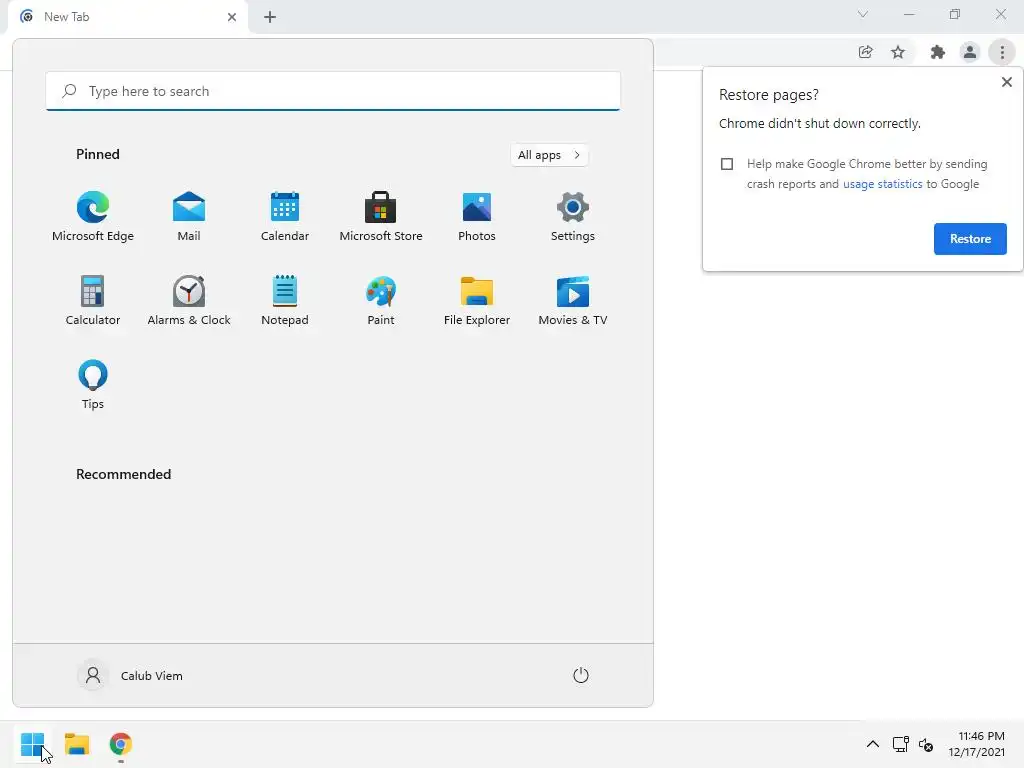Launch the Mail app
1024x768 pixels.
point(189,216)
